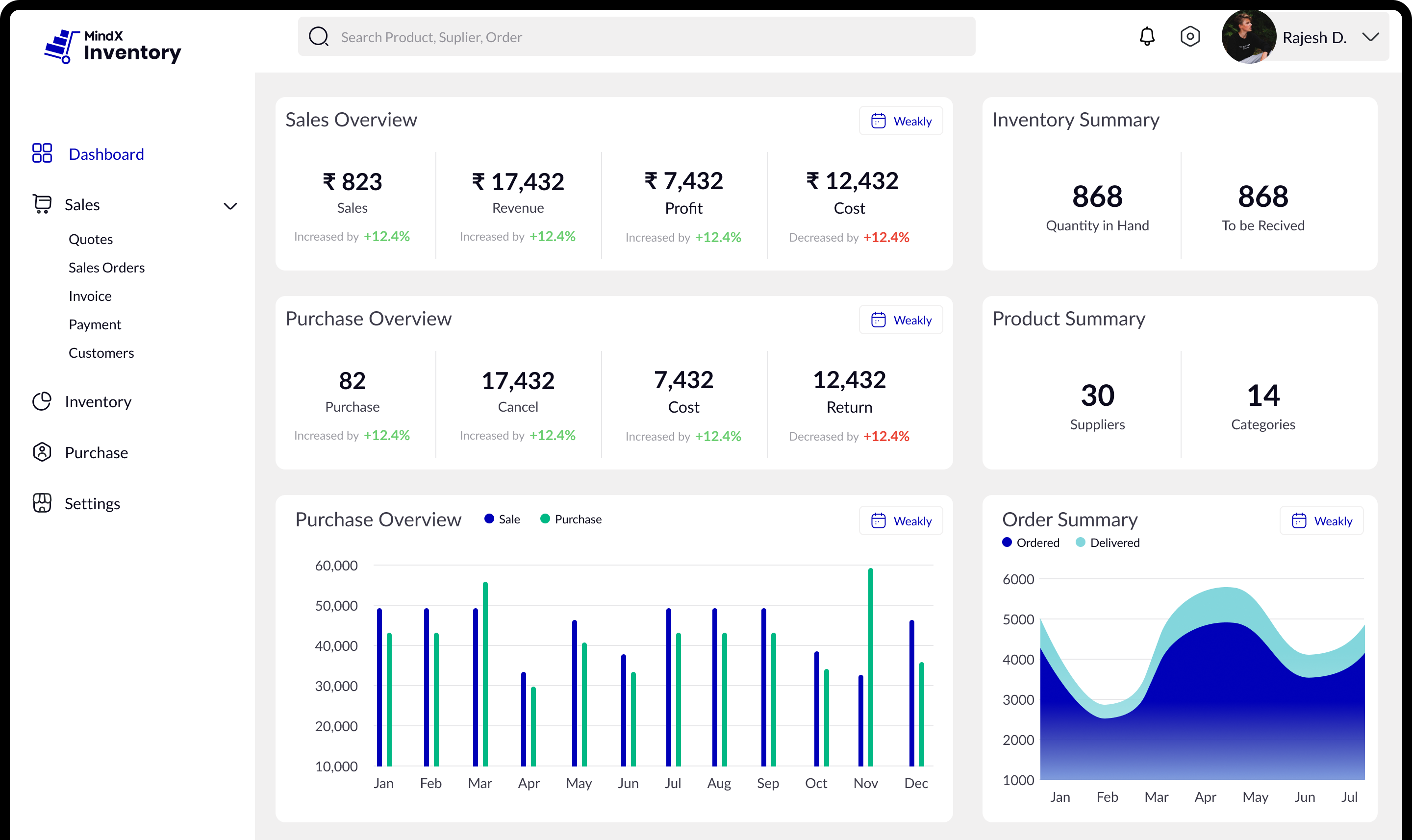The image size is (1412, 840).
Task: Select the Customers menu item
Action: pyautogui.click(x=100, y=353)
